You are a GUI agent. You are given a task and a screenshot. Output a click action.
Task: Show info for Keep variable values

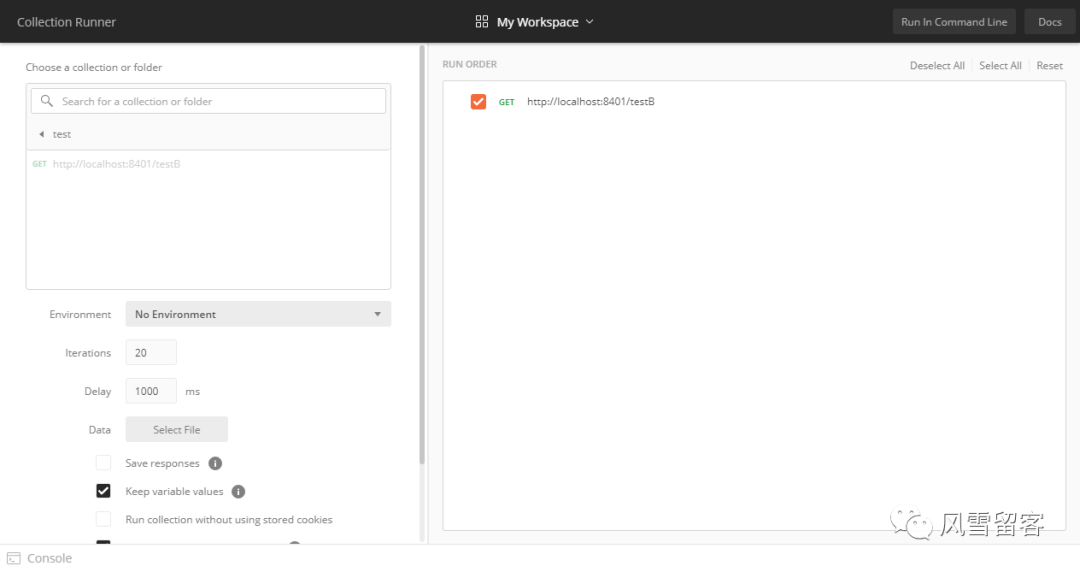pyautogui.click(x=238, y=491)
